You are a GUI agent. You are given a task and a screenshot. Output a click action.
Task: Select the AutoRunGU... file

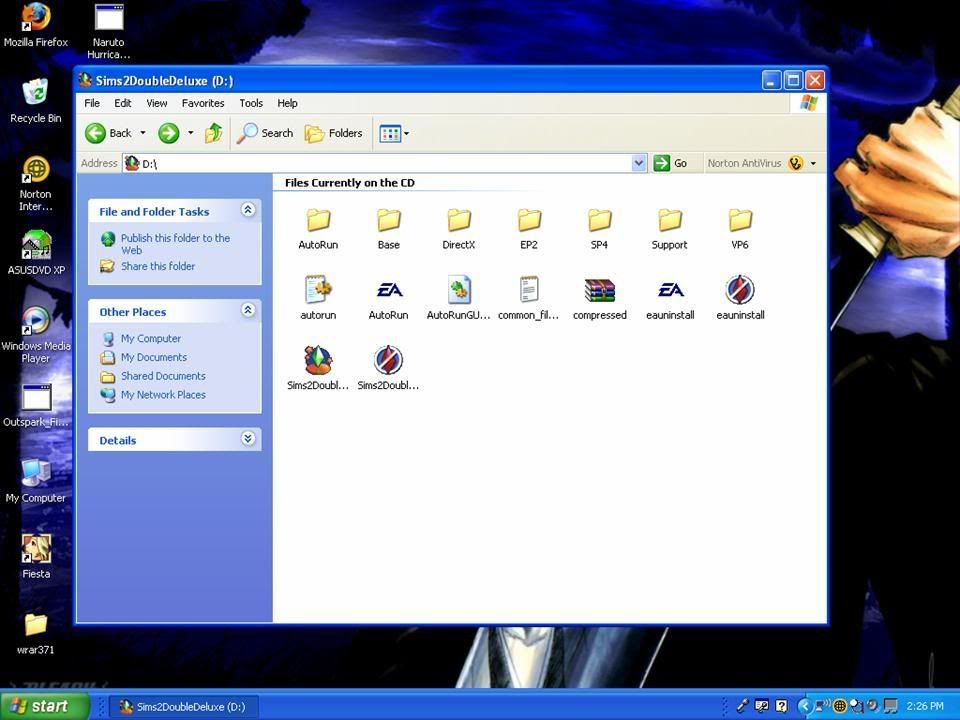pyautogui.click(x=459, y=298)
